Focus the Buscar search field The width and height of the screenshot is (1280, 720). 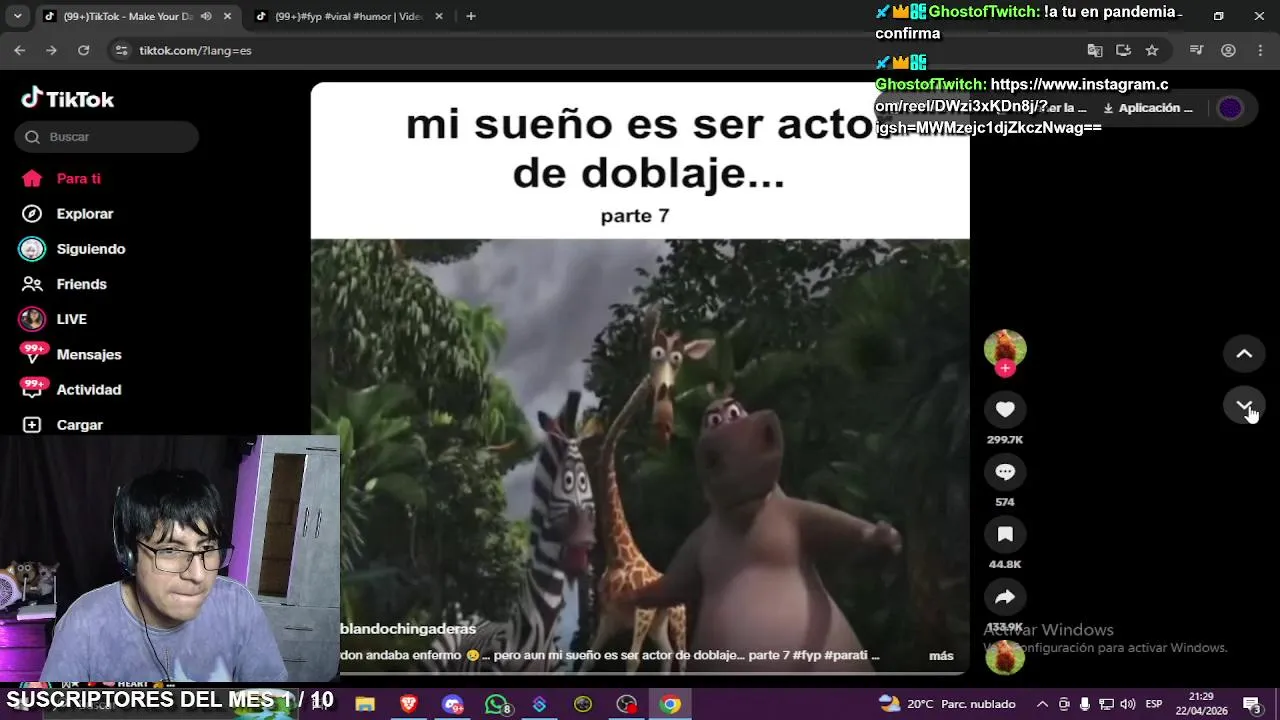pos(107,136)
